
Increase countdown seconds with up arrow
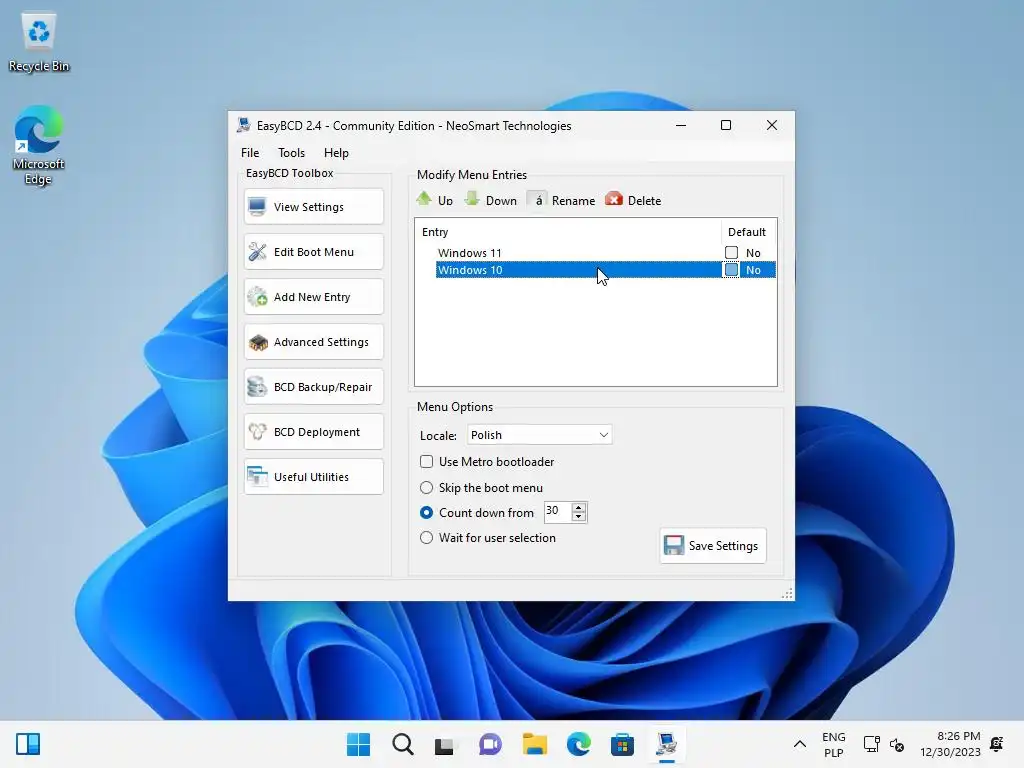click(579, 507)
